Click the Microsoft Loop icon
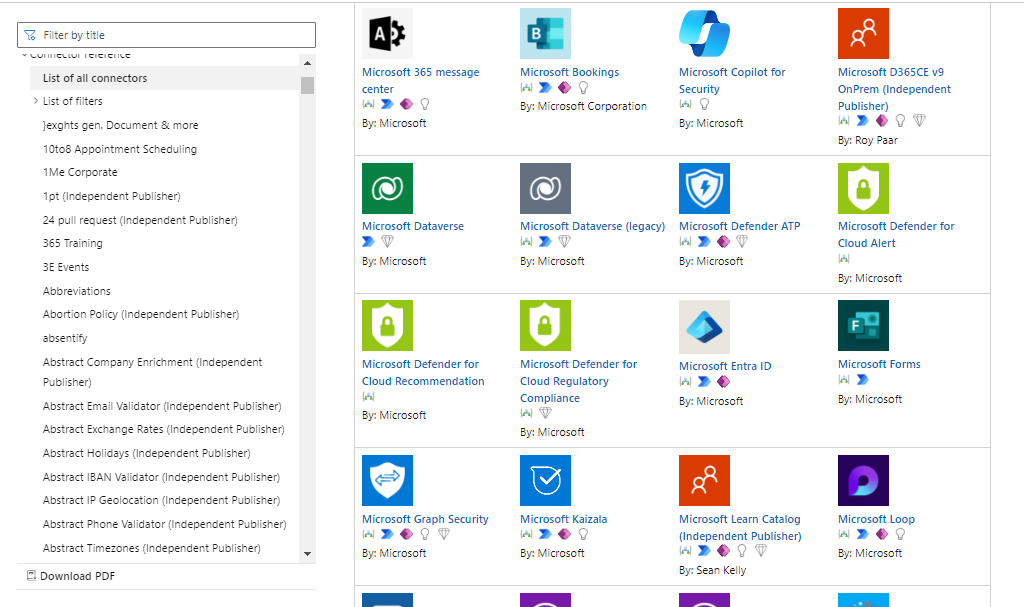This screenshot has height=607, width=1024. (x=863, y=480)
